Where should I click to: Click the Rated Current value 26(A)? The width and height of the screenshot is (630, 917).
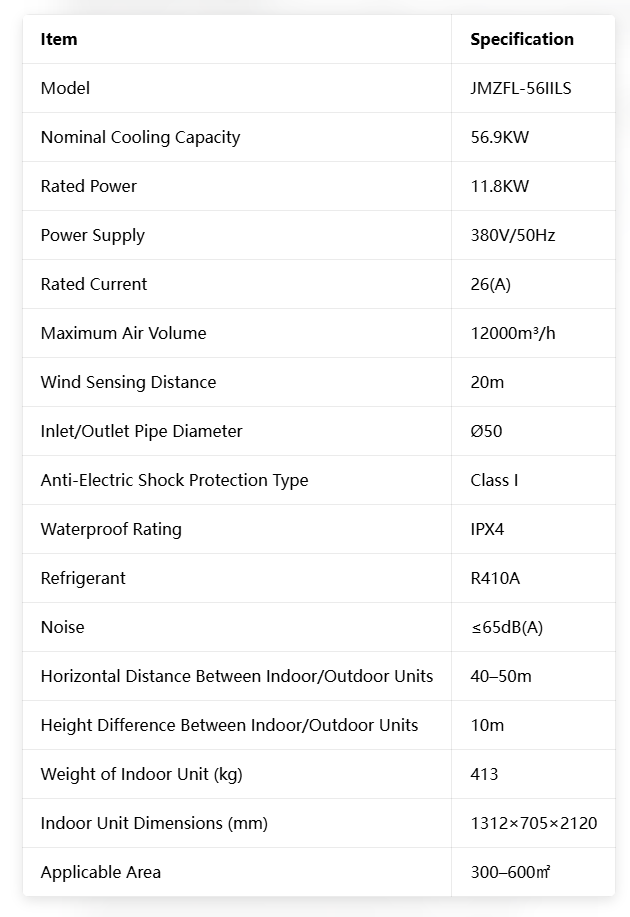coord(491,284)
